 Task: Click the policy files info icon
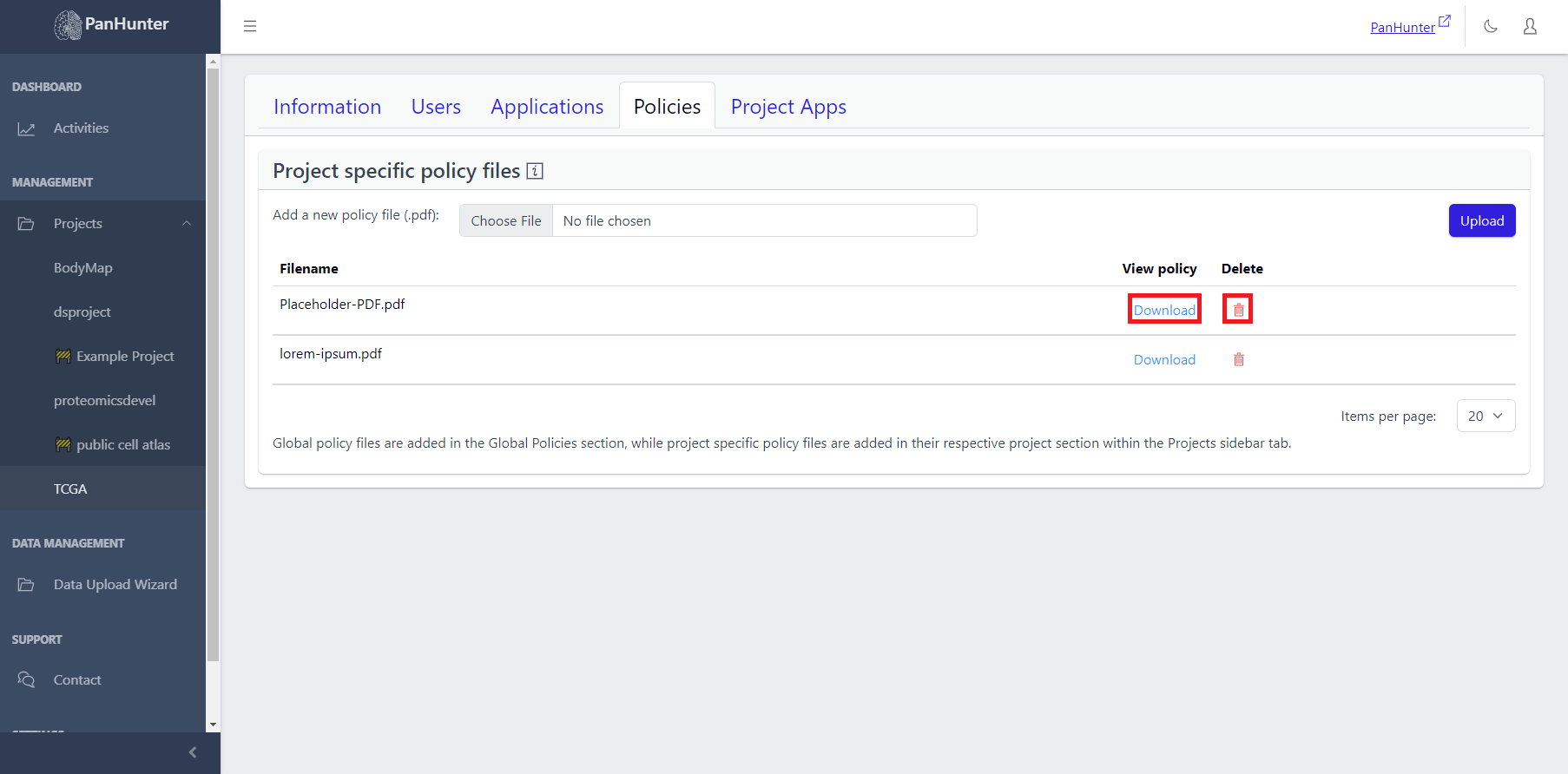(535, 171)
